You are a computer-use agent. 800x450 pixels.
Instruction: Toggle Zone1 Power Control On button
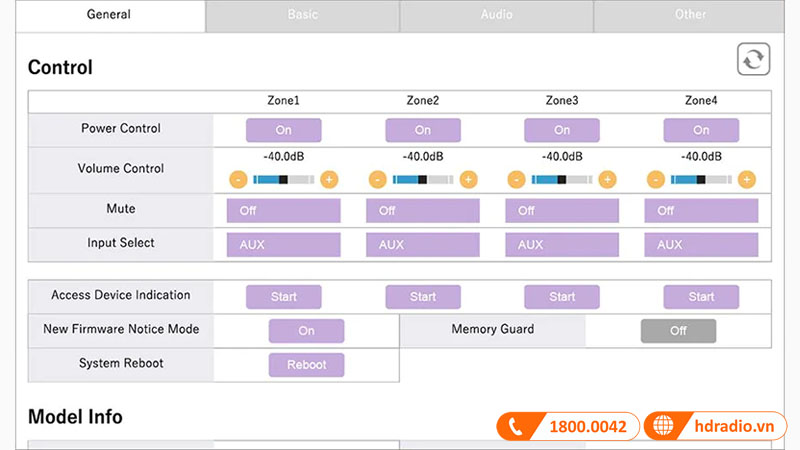coord(283,130)
